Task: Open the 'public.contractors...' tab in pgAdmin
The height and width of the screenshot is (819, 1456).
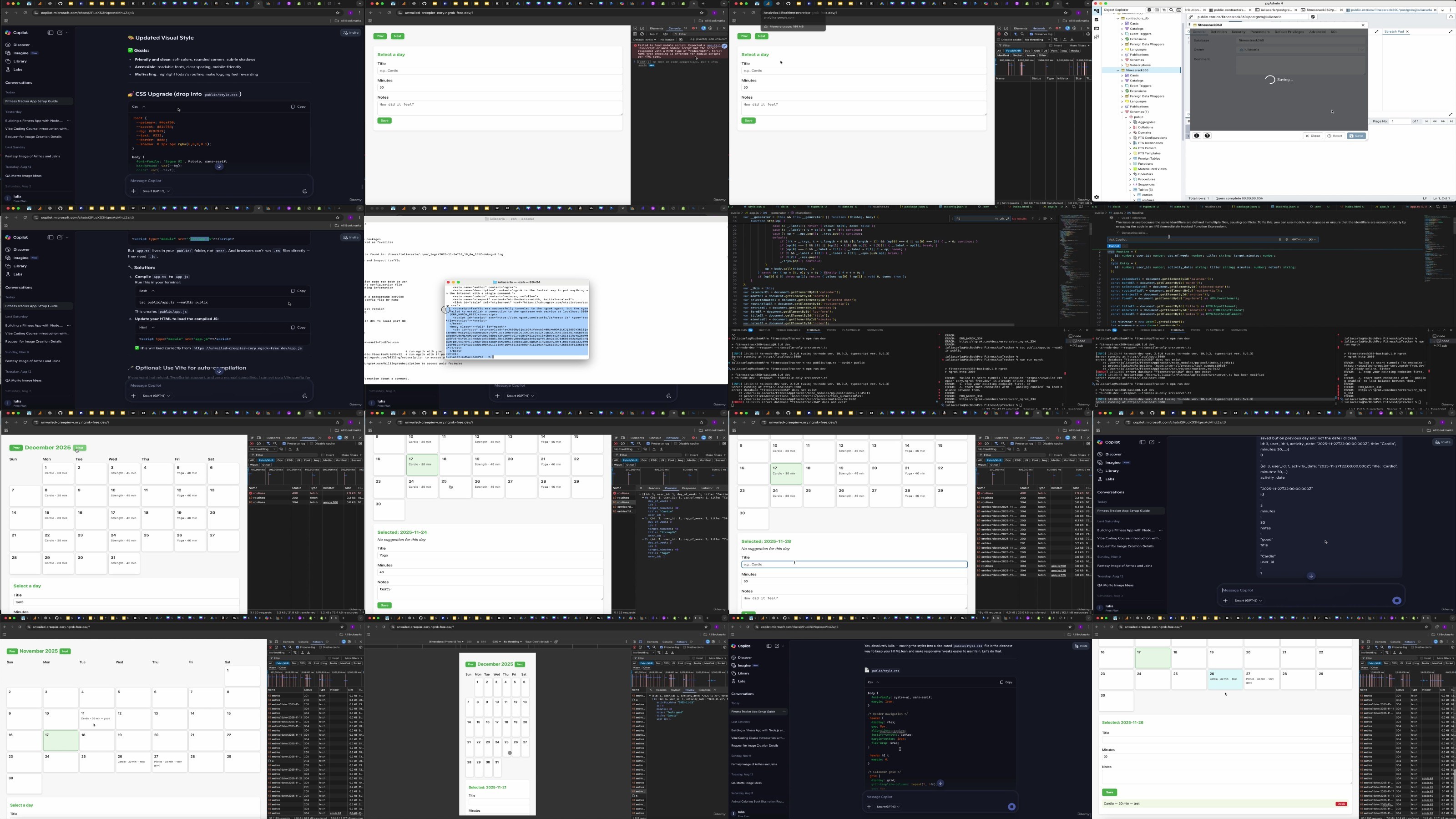Action: coord(1229,10)
